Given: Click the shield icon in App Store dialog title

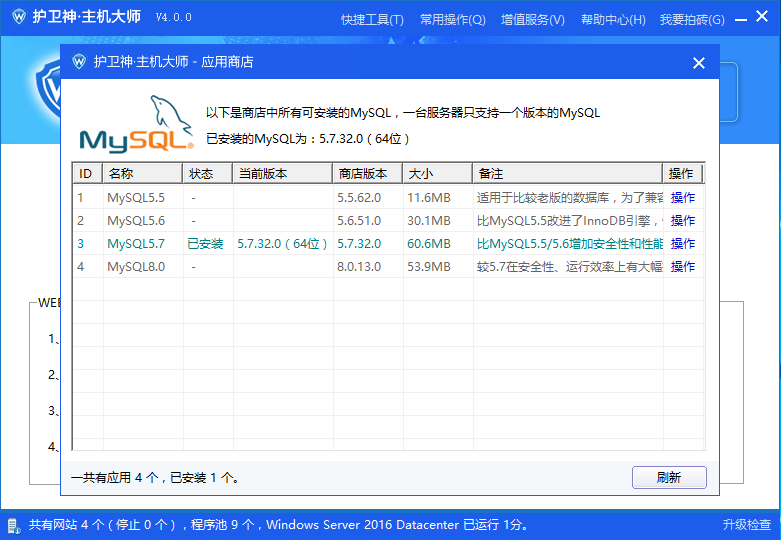Looking at the screenshot, I should pos(79,62).
